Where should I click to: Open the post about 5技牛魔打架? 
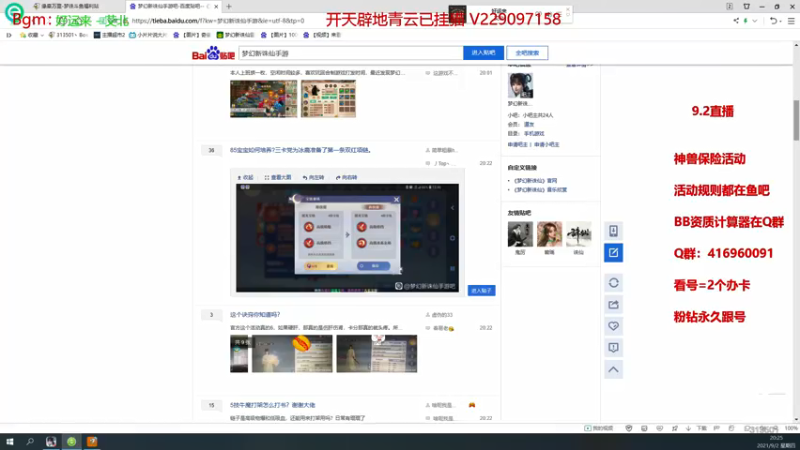[x=272, y=405]
